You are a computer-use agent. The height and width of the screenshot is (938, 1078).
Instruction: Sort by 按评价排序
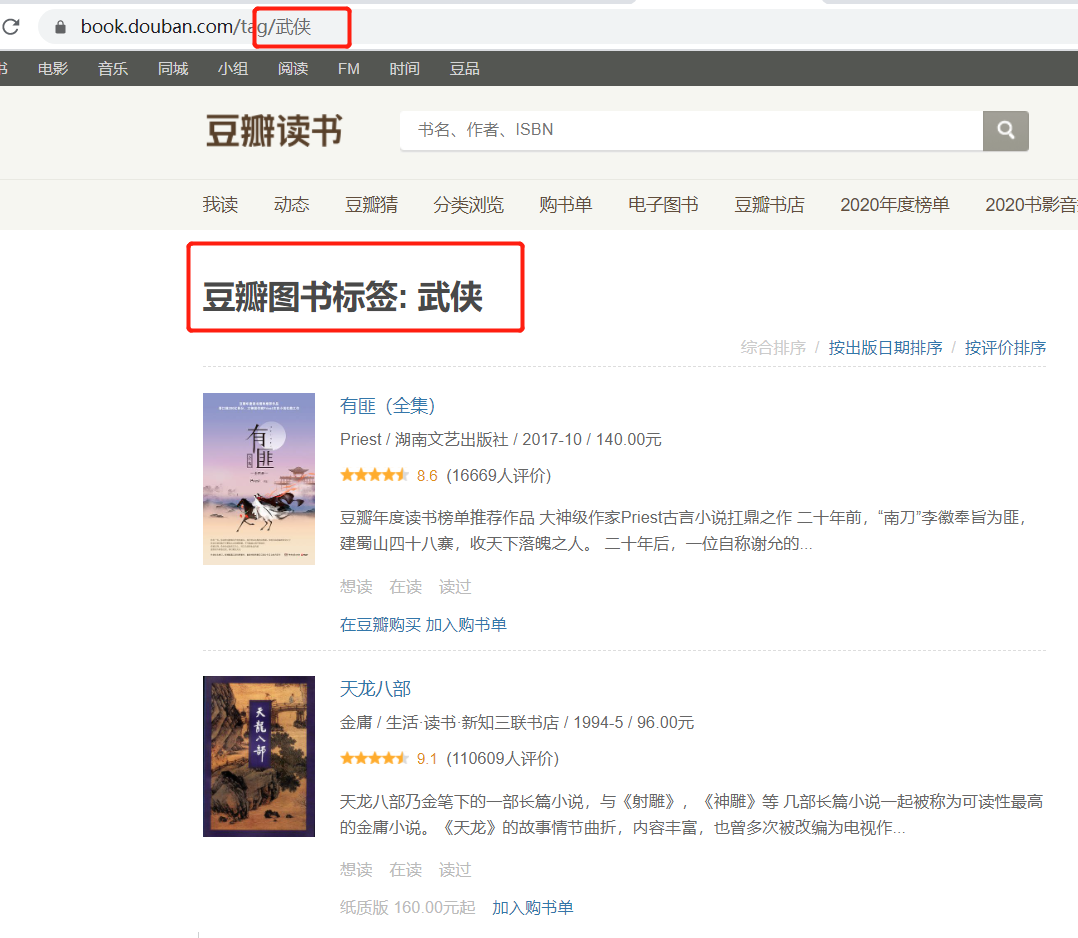point(1005,348)
